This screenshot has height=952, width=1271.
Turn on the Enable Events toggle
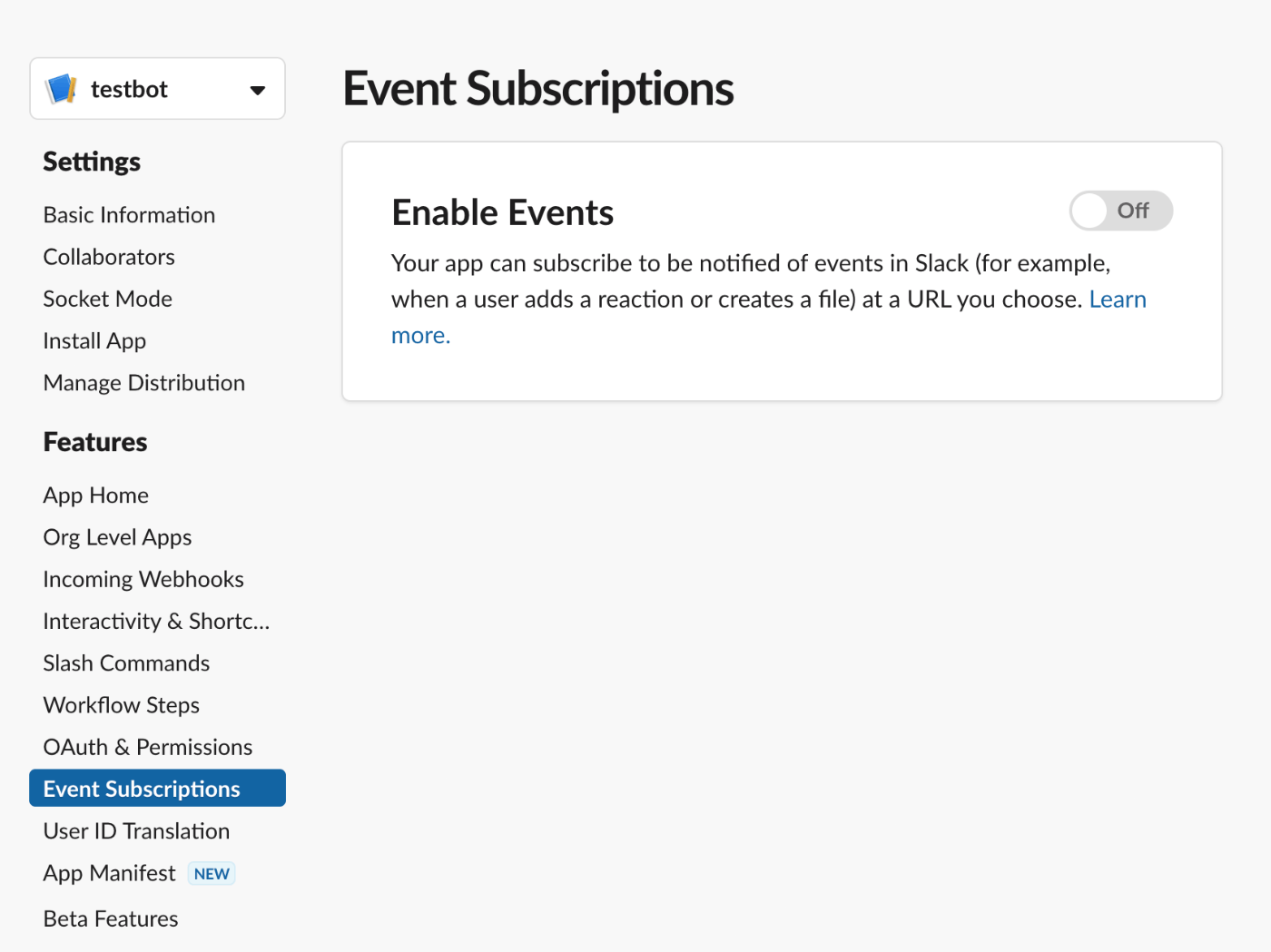[x=1121, y=211]
